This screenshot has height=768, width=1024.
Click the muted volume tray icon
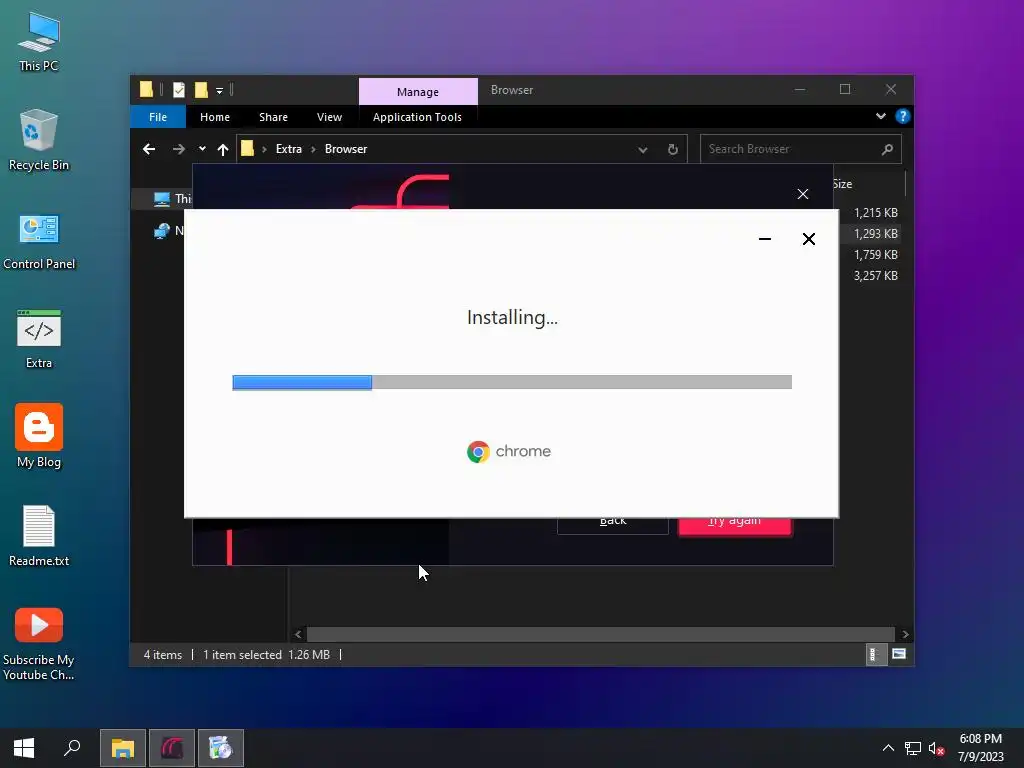point(936,748)
